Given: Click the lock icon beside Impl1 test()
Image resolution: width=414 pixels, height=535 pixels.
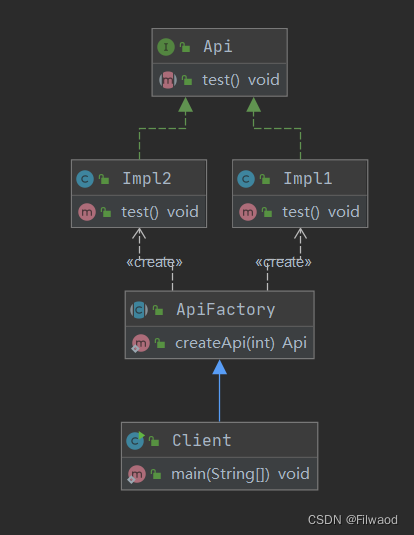Looking at the screenshot, I should (x=267, y=212).
